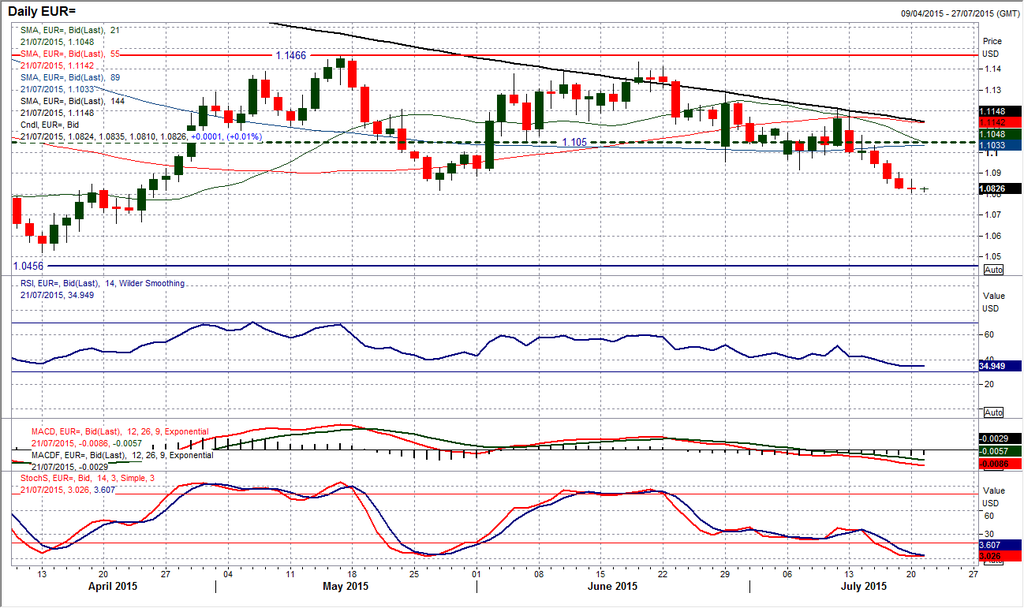
Task: Click the green -0.0057 MACD axis tag
Action: [1000, 451]
